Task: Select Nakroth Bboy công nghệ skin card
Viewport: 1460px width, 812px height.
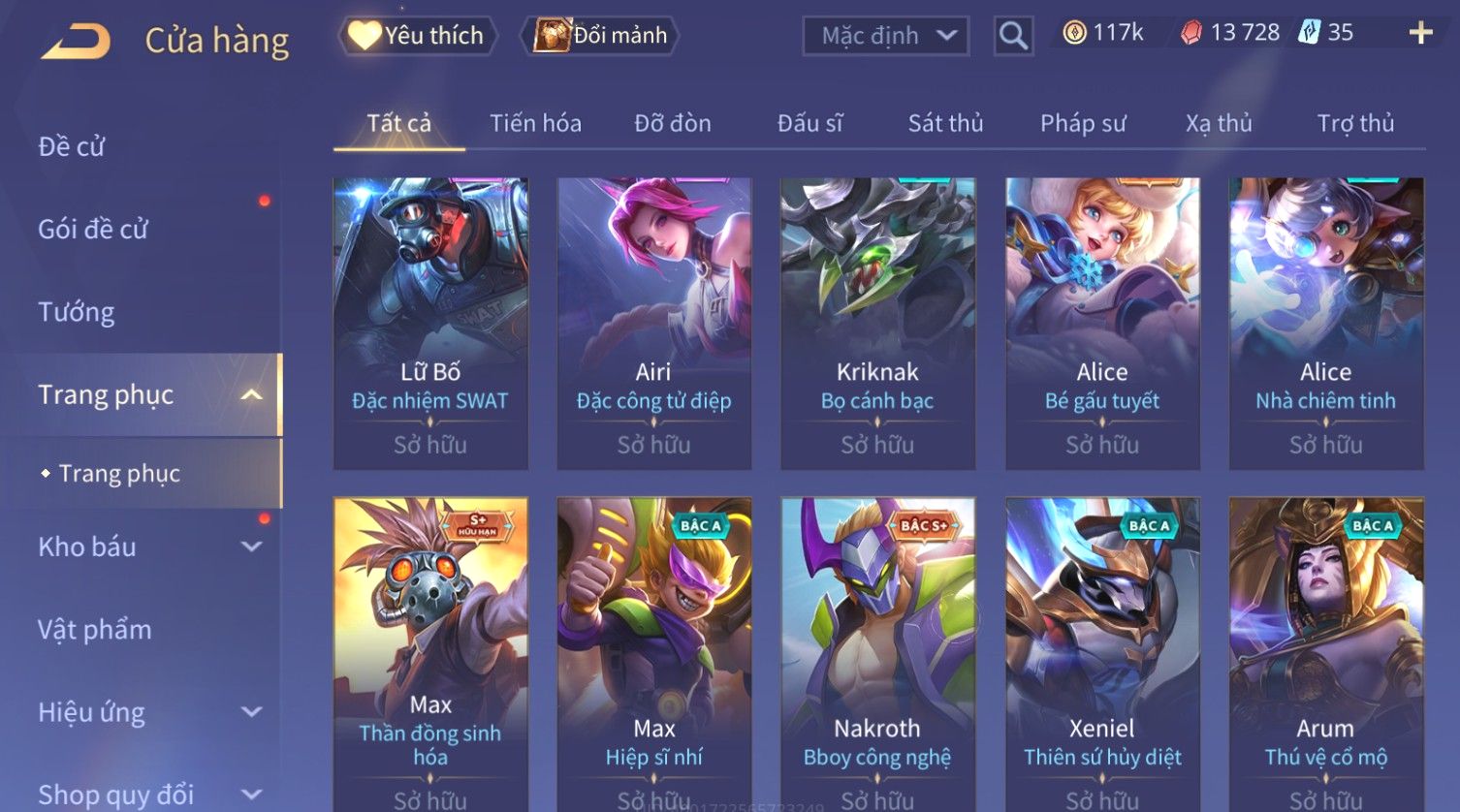Action: click(877, 654)
